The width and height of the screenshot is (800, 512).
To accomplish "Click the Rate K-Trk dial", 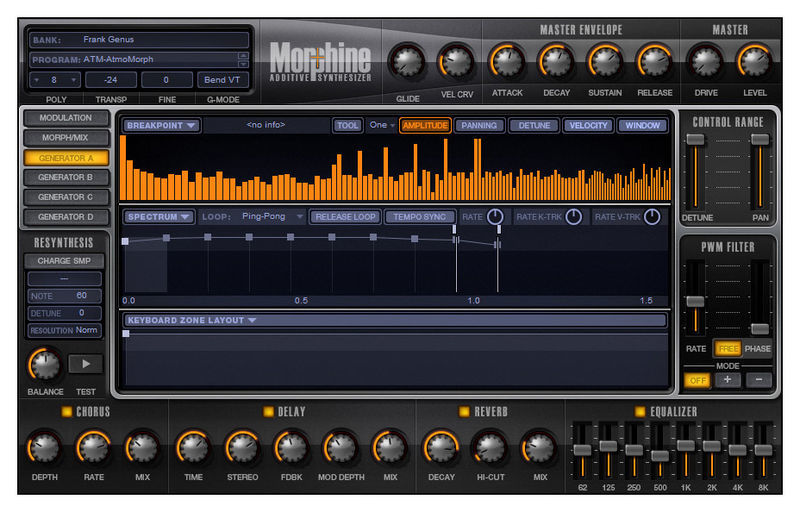I will point(573,217).
